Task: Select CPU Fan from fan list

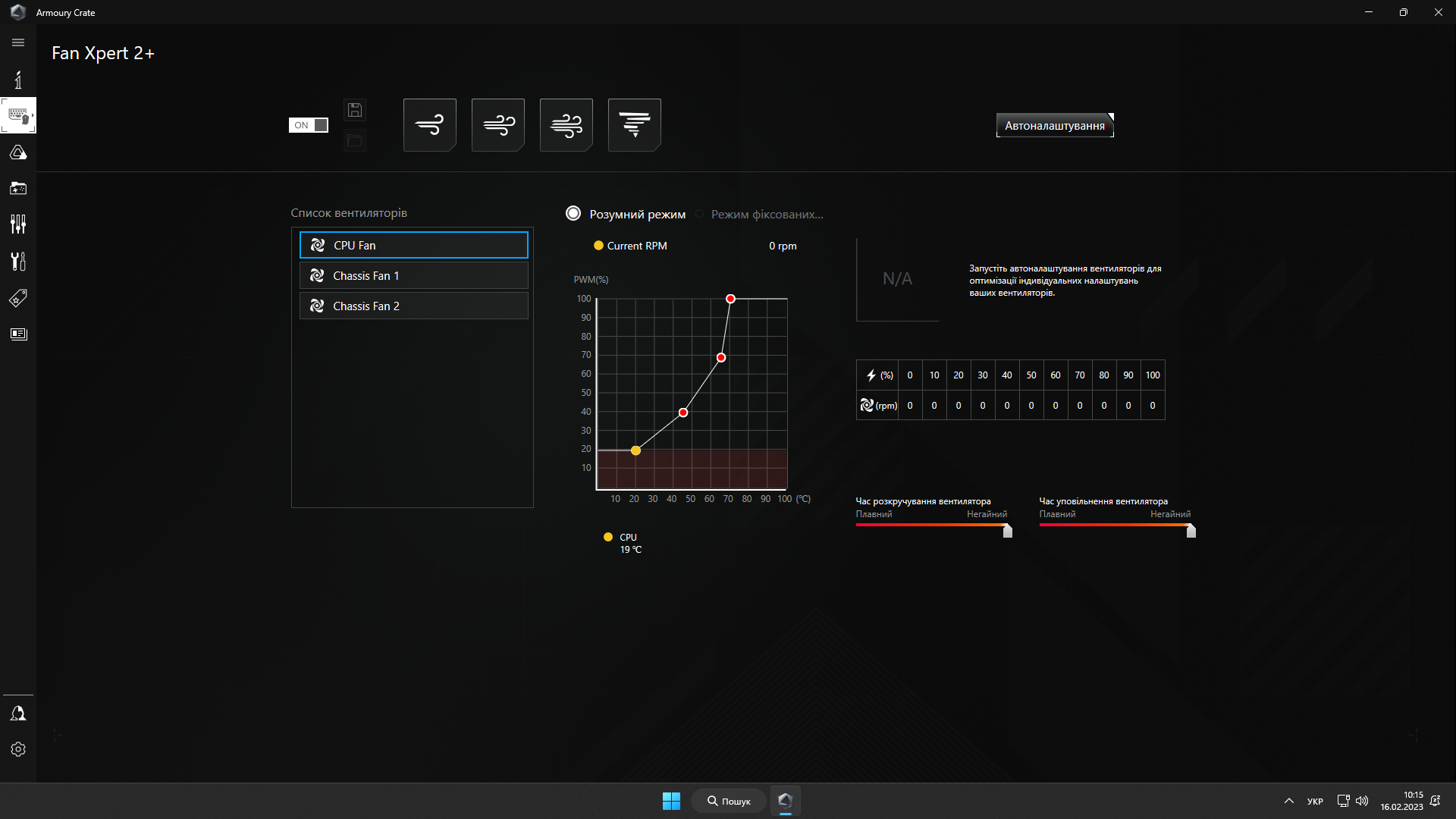Action: coord(413,245)
